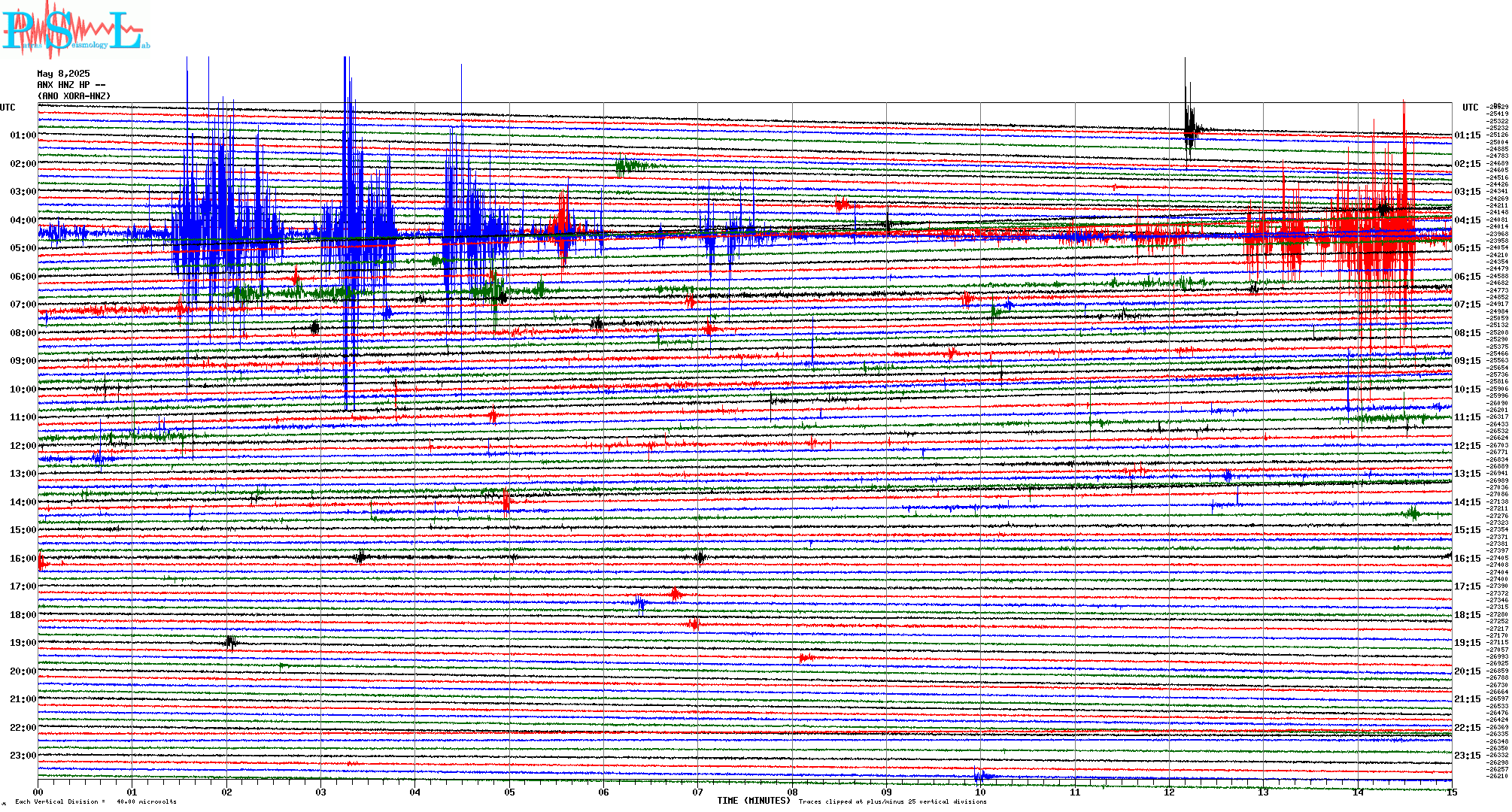1512x812 pixels.
Task: Click the minute 09 axis tick label
Action: [887, 792]
